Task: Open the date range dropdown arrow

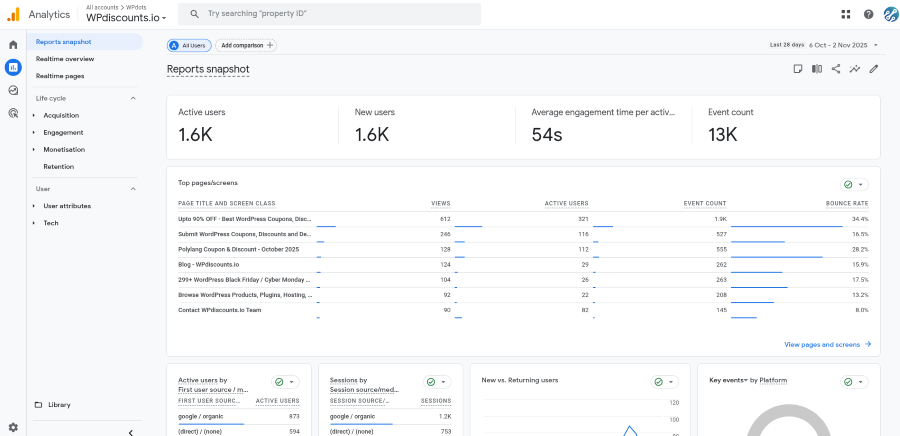Action: click(x=876, y=45)
